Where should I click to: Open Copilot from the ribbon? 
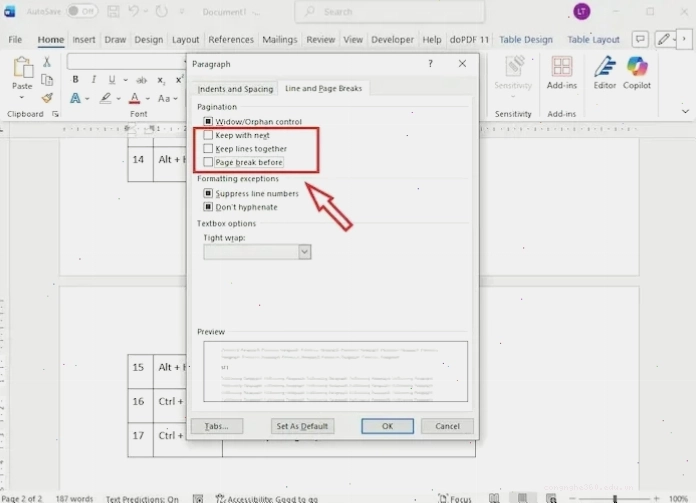point(637,67)
